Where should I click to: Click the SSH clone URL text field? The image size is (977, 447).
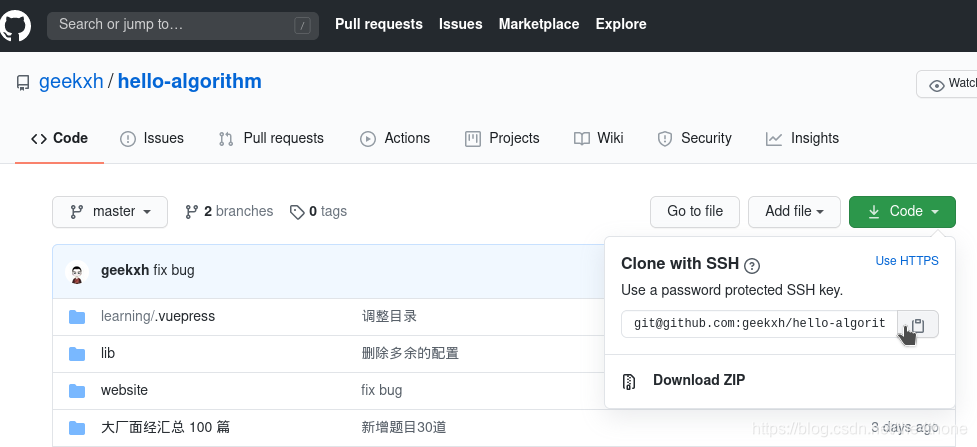pos(760,324)
